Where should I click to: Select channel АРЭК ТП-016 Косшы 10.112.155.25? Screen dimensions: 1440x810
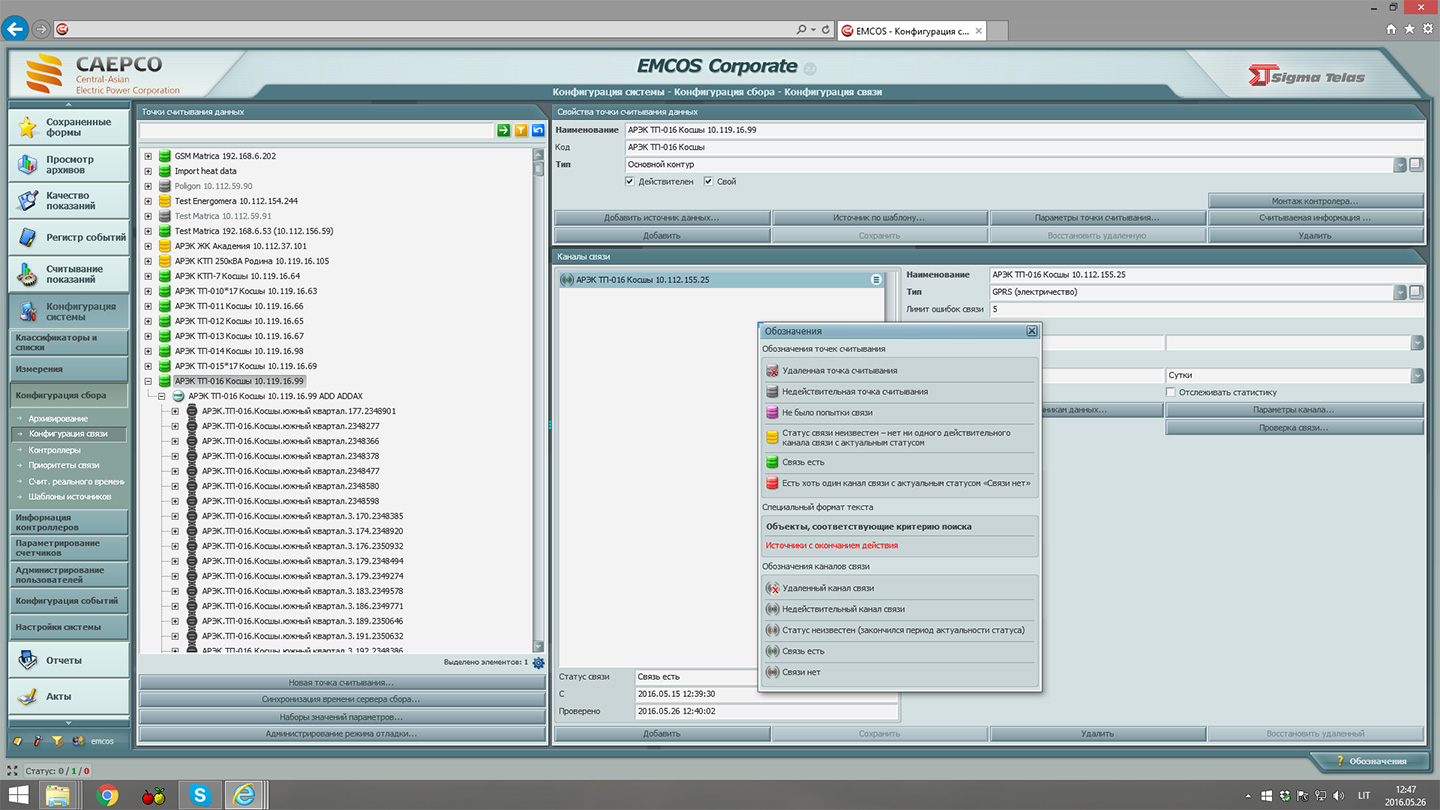[720, 280]
